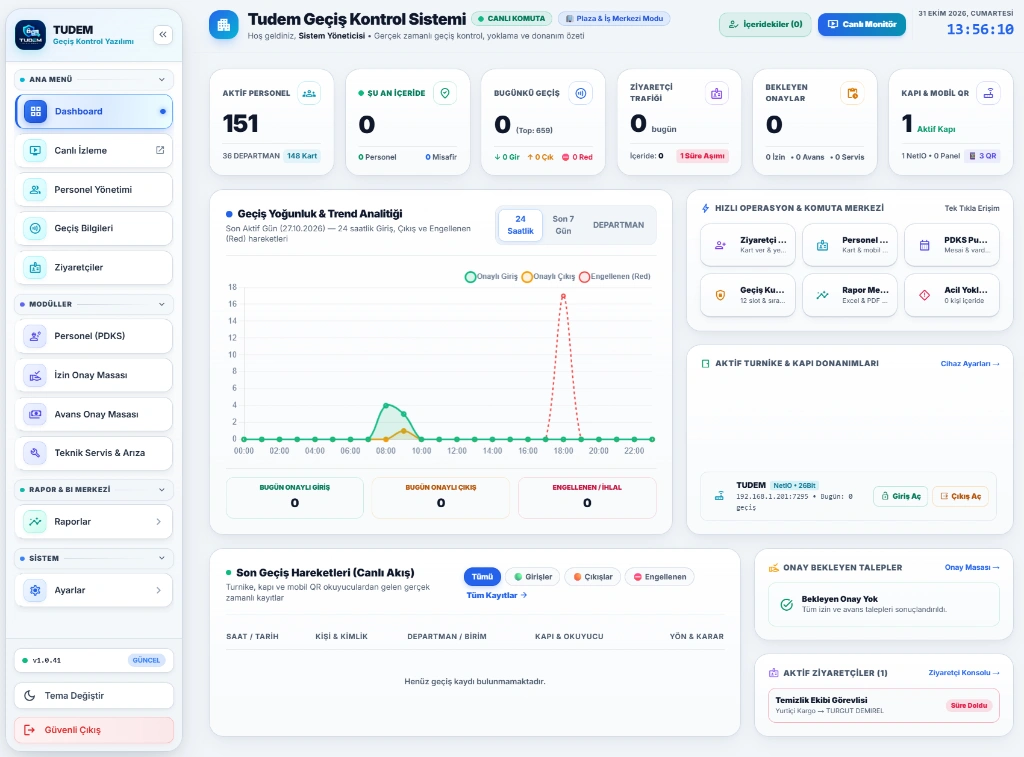Click the Ziyaretçiler sidebar icon
This screenshot has width=1024, height=757.
[35, 267]
